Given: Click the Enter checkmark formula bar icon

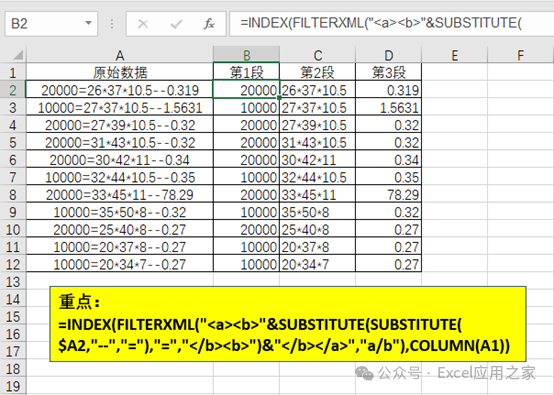Looking at the screenshot, I should pyautogui.click(x=176, y=24).
